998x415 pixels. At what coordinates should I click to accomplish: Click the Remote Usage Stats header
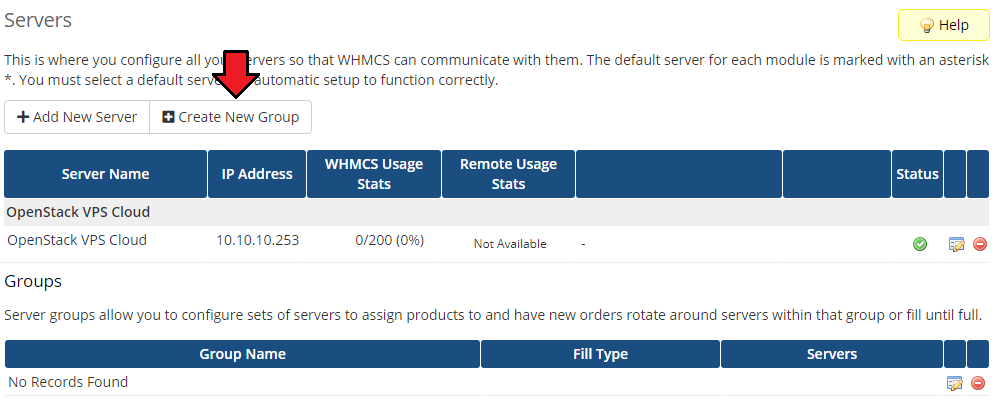point(508,174)
